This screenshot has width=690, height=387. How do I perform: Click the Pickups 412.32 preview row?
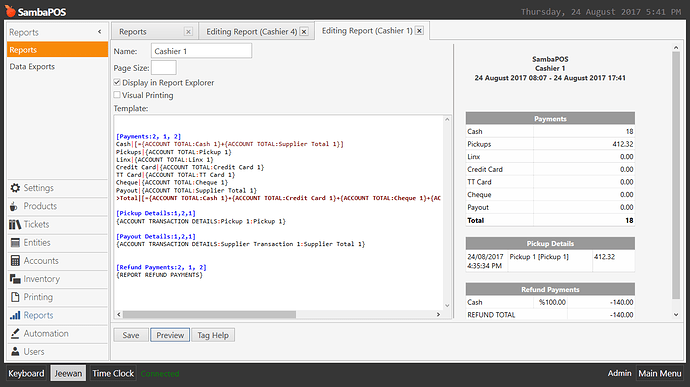pyautogui.click(x=550, y=144)
